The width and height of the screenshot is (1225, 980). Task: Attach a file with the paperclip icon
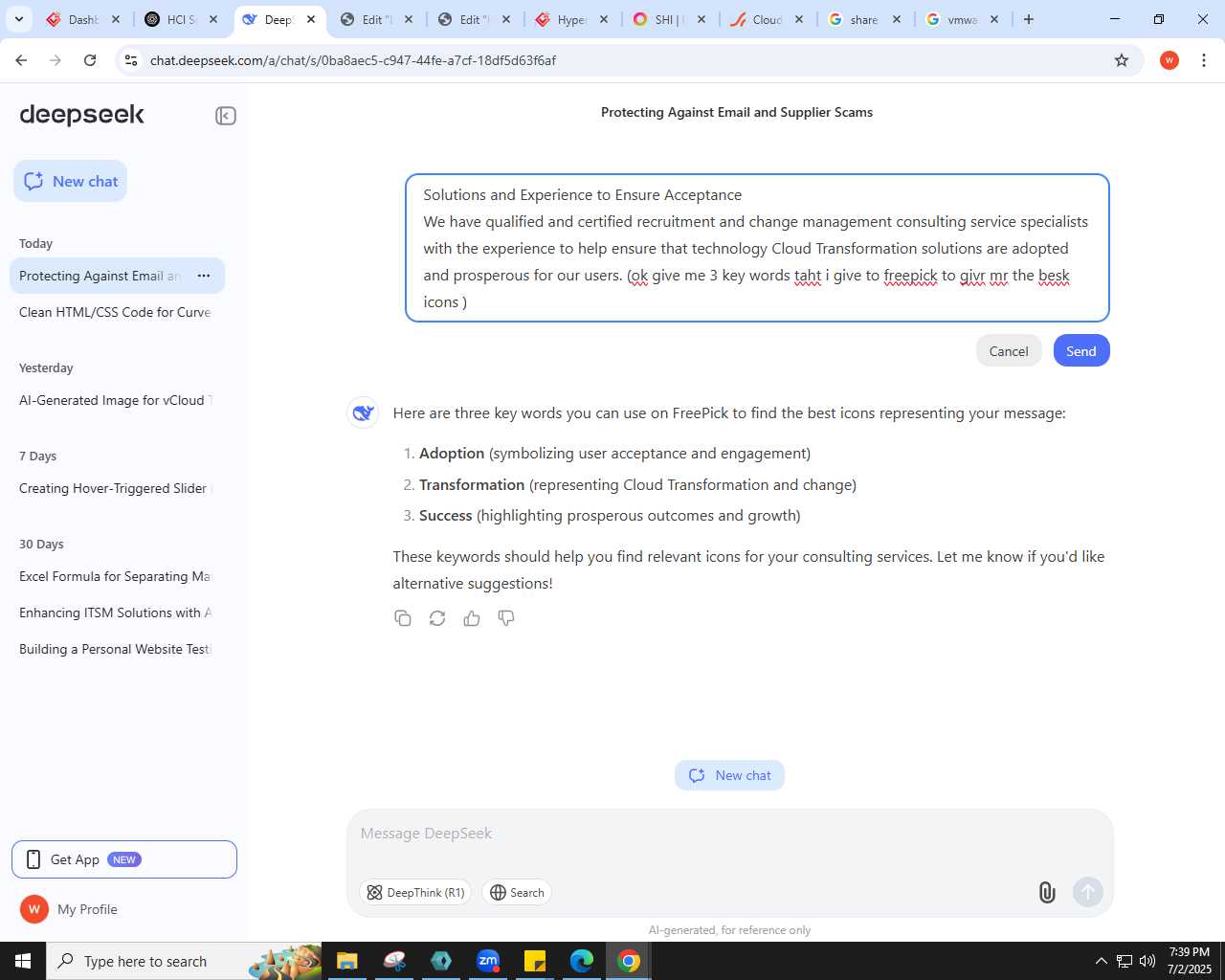click(x=1047, y=892)
